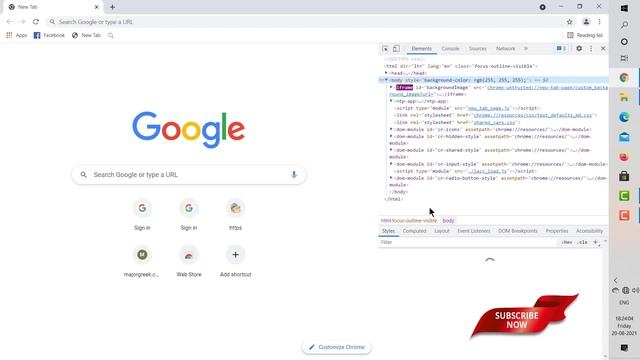640x360 pixels.
Task: Select html.focus-outline-visible breadcrumb
Action: point(409,221)
